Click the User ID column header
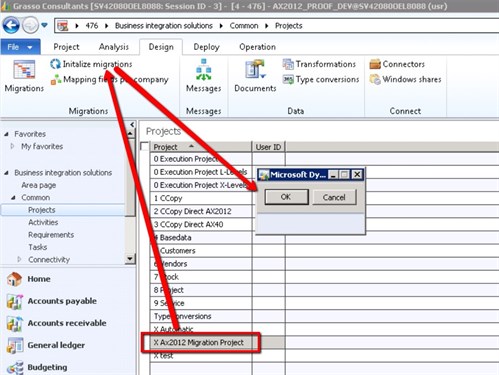This screenshot has width=499, height=375. pyautogui.click(x=268, y=147)
